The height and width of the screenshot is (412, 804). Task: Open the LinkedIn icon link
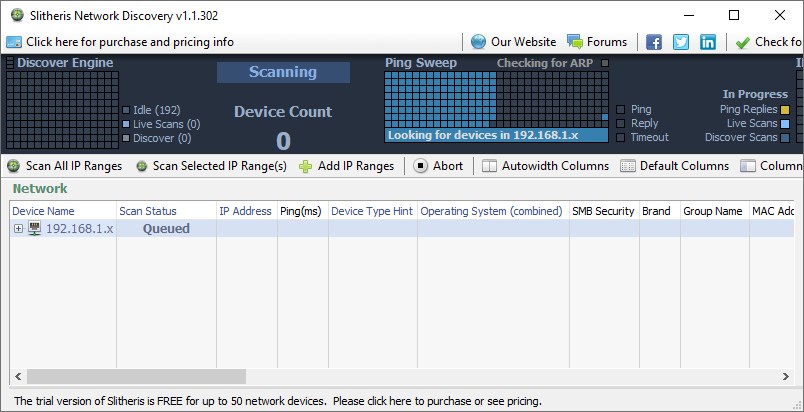708,42
